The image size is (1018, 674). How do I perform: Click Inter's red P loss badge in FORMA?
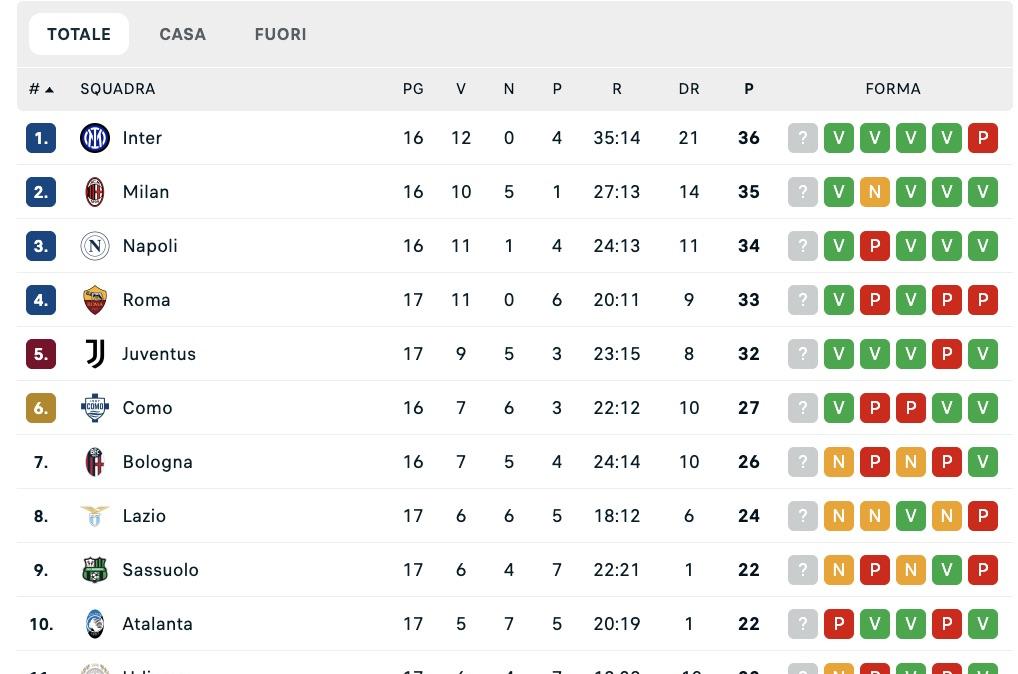982,138
